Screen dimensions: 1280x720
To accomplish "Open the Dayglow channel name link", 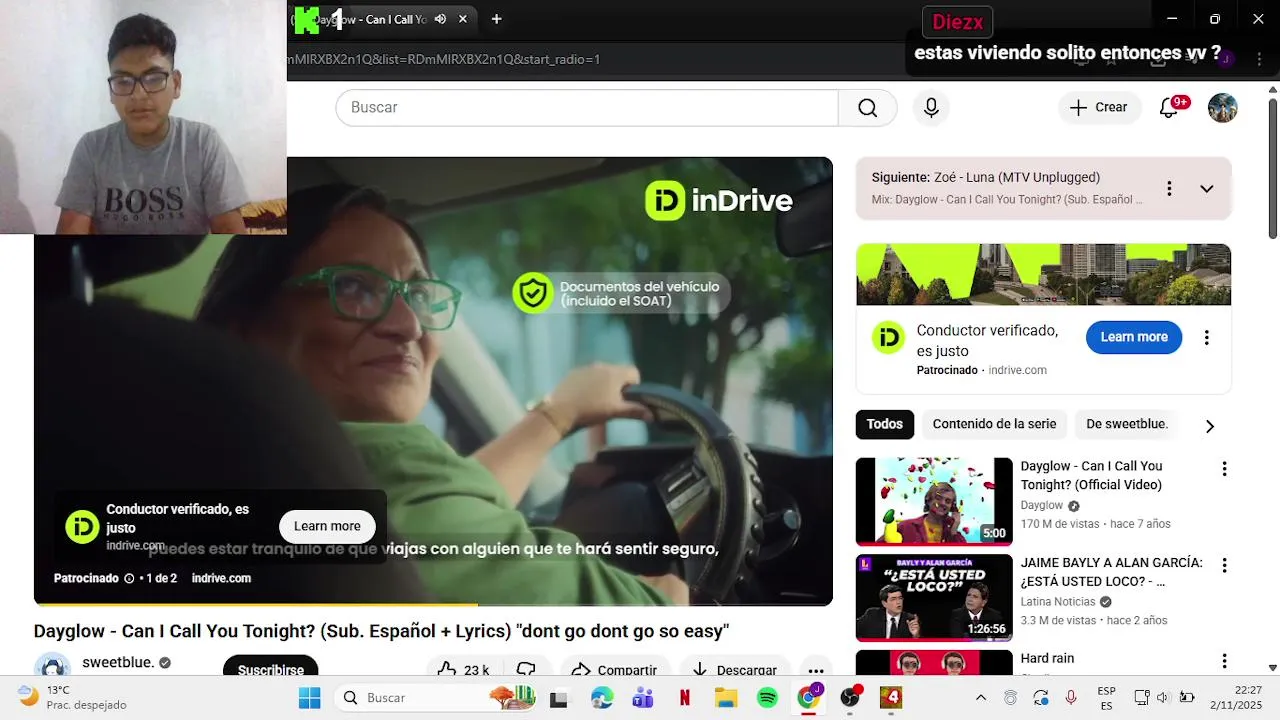I will [x=1041, y=505].
